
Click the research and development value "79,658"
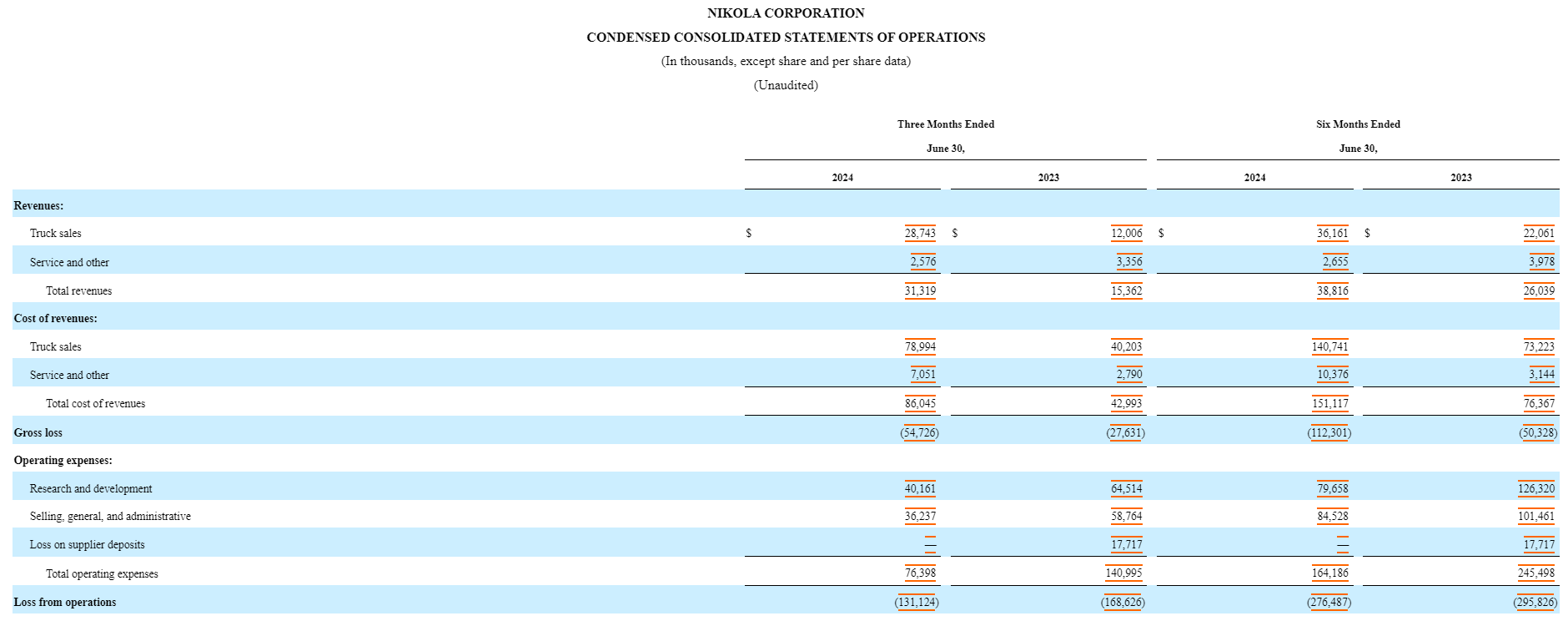pyautogui.click(x=1333, y=489)
